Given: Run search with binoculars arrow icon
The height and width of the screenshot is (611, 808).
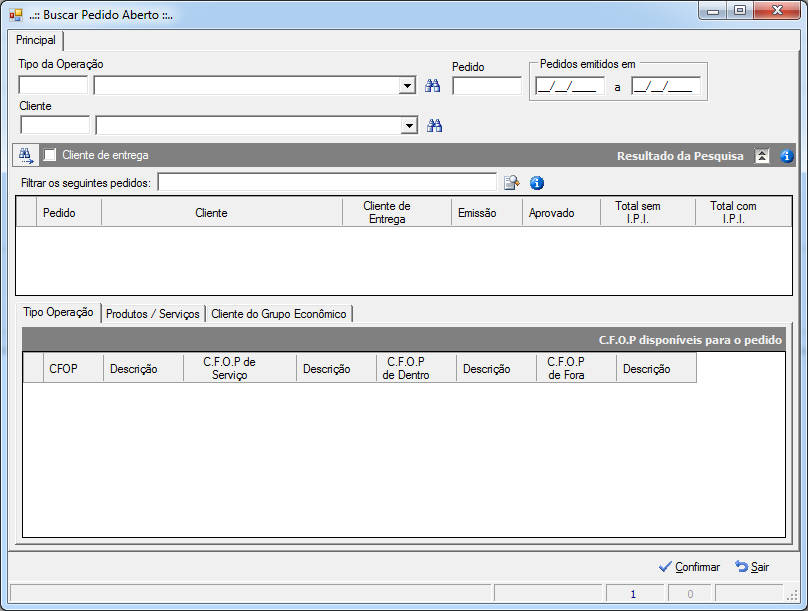Looking at the screenshot, I should (x=25, y=155).
